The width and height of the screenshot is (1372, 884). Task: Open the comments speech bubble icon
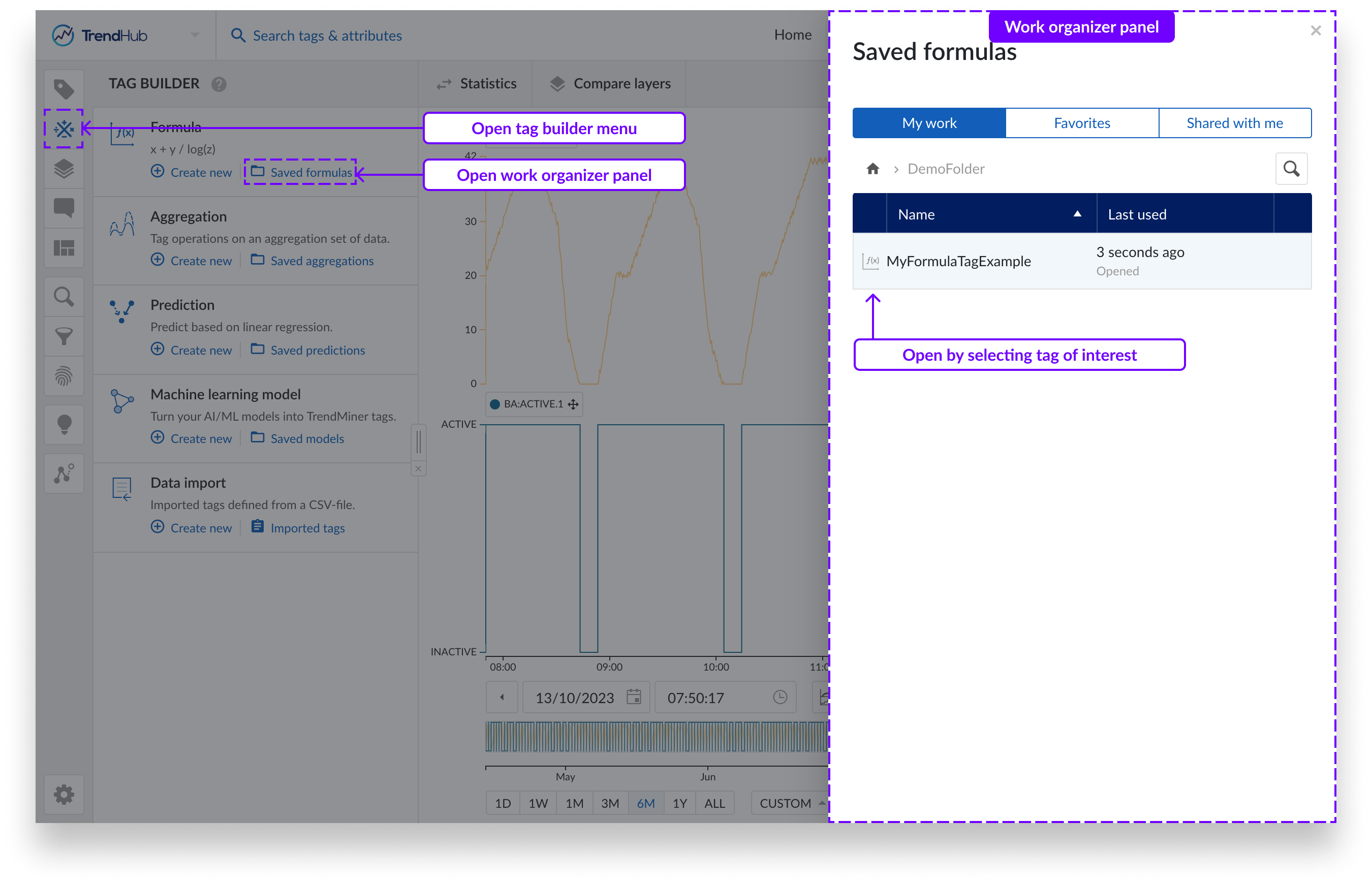pyautogui.click(x=64, y=208)
